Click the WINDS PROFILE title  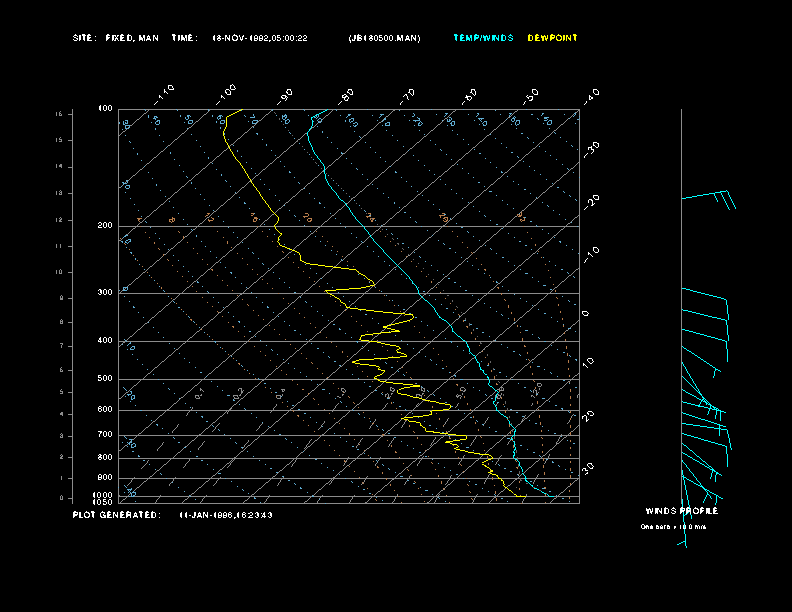click(681, 511)
